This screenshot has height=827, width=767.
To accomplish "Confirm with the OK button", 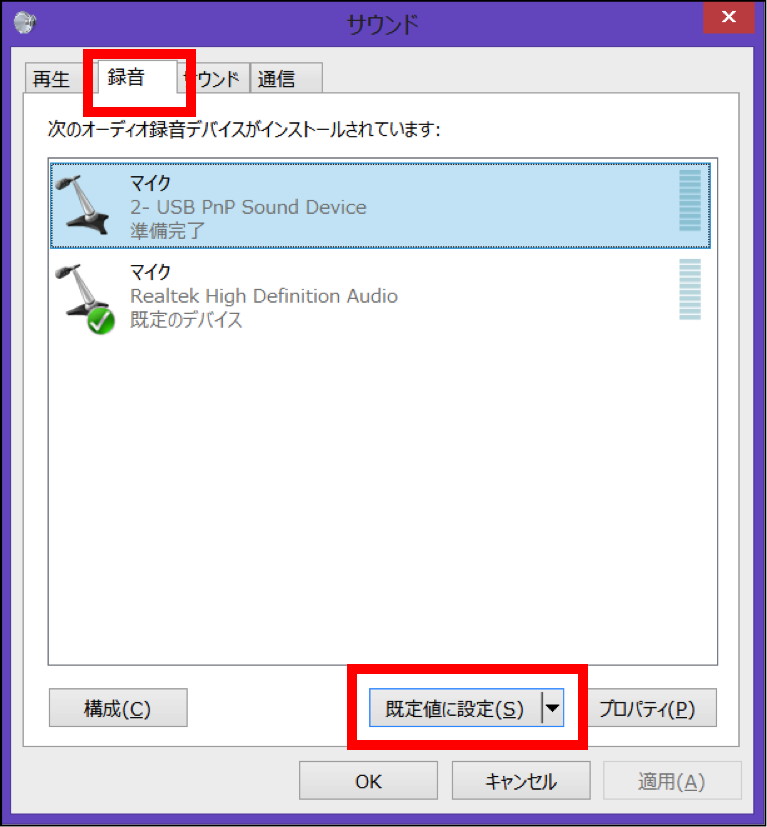I will coord(368,781).
